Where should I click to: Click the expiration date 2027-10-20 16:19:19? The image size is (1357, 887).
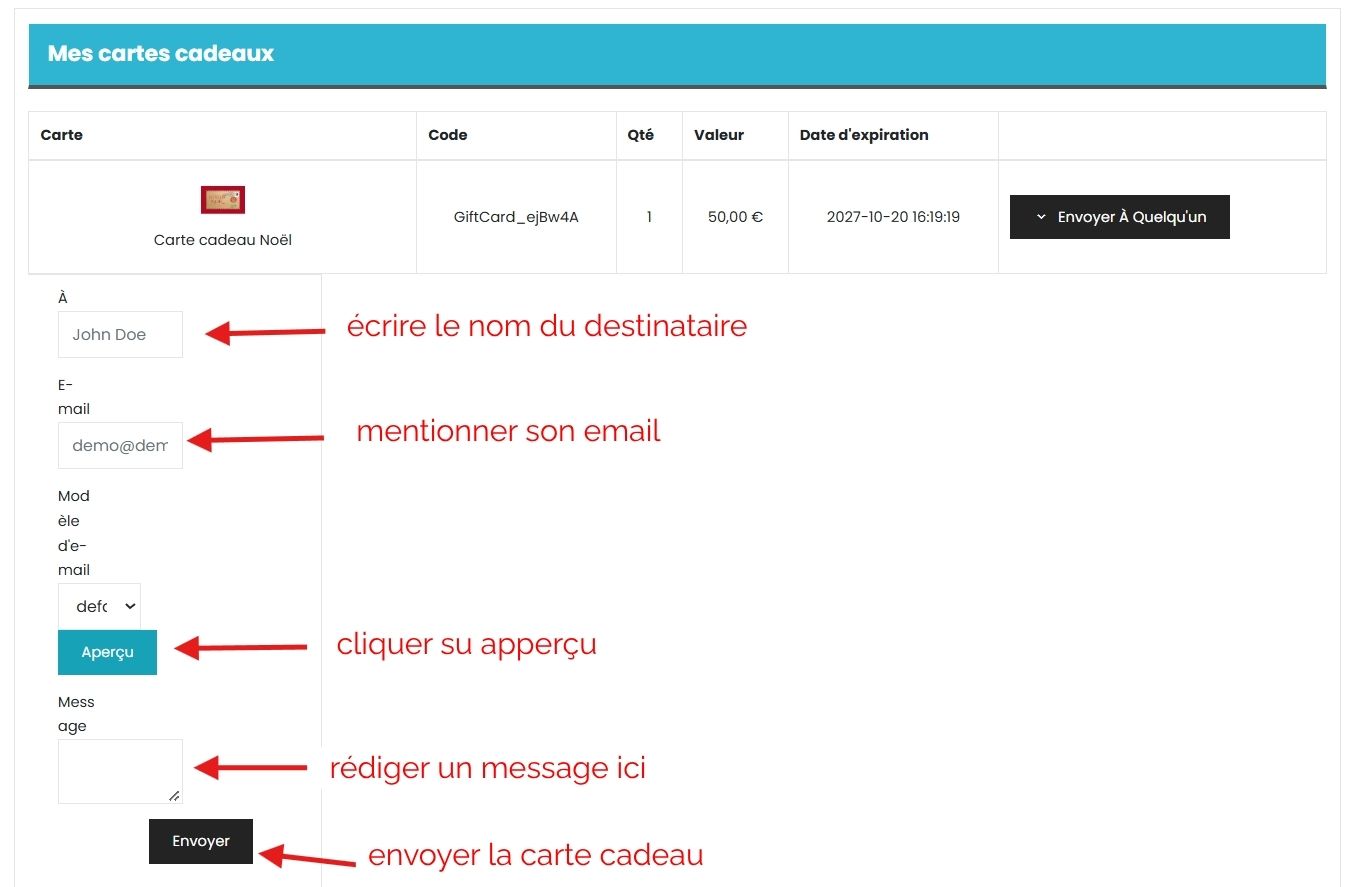click(893, 216)
